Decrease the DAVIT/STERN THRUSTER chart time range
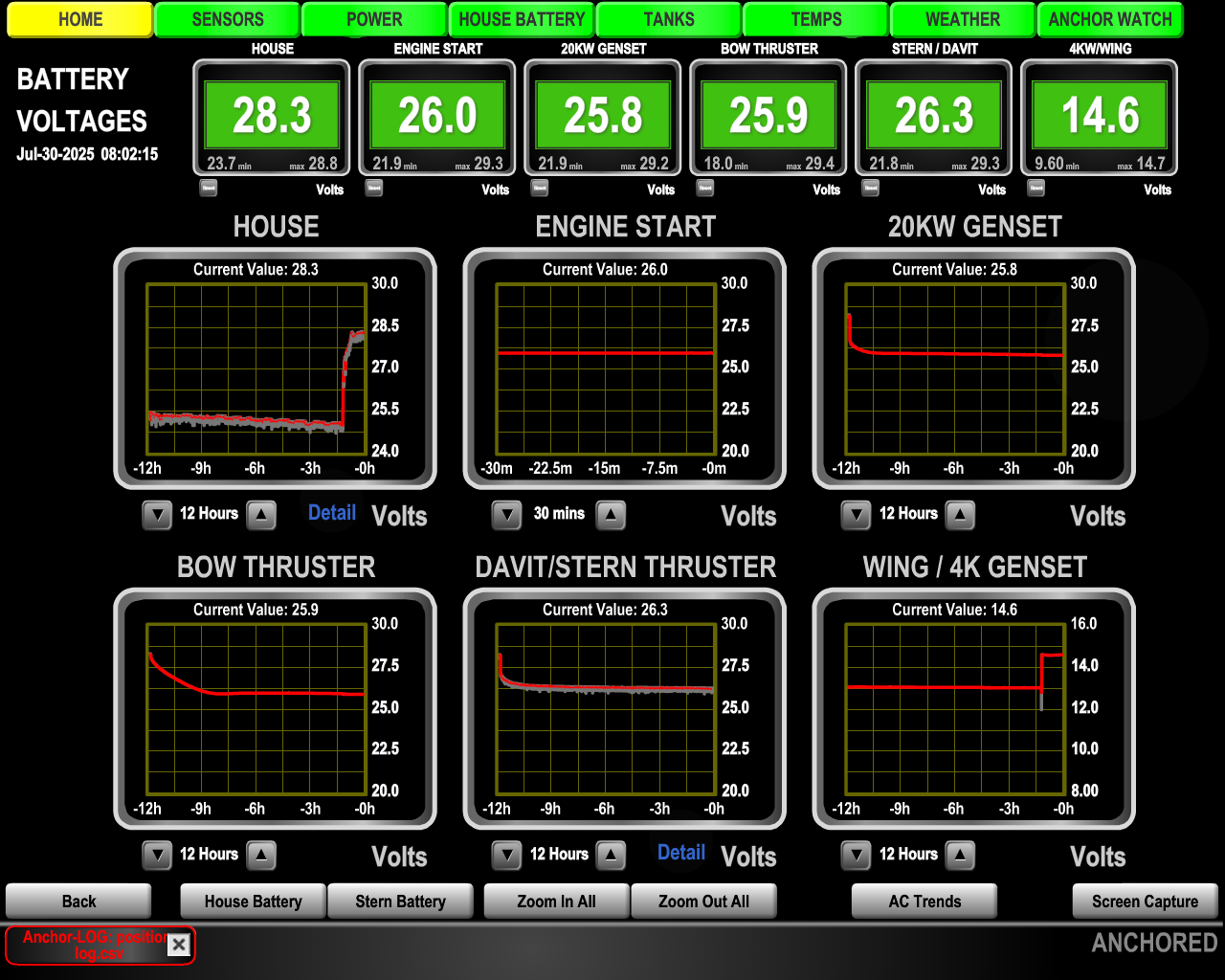The width and height of the screenshot is (1225, 980). (x=506, y=855)
